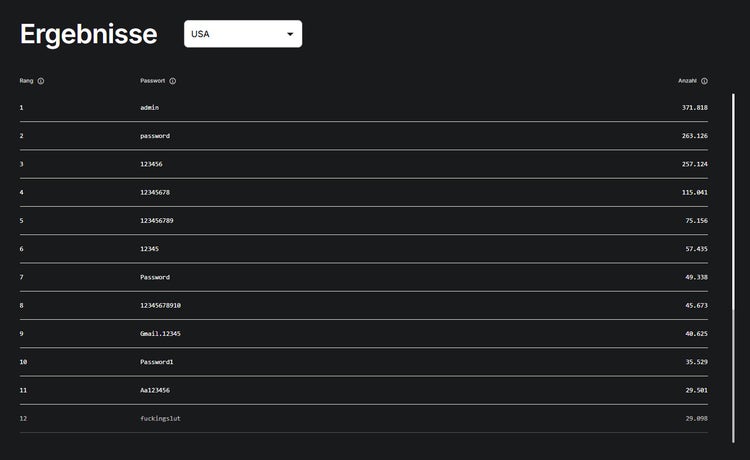Select the lowercase 'password' entry at rank 2
750x460 pixels.
tap(155, 136)
